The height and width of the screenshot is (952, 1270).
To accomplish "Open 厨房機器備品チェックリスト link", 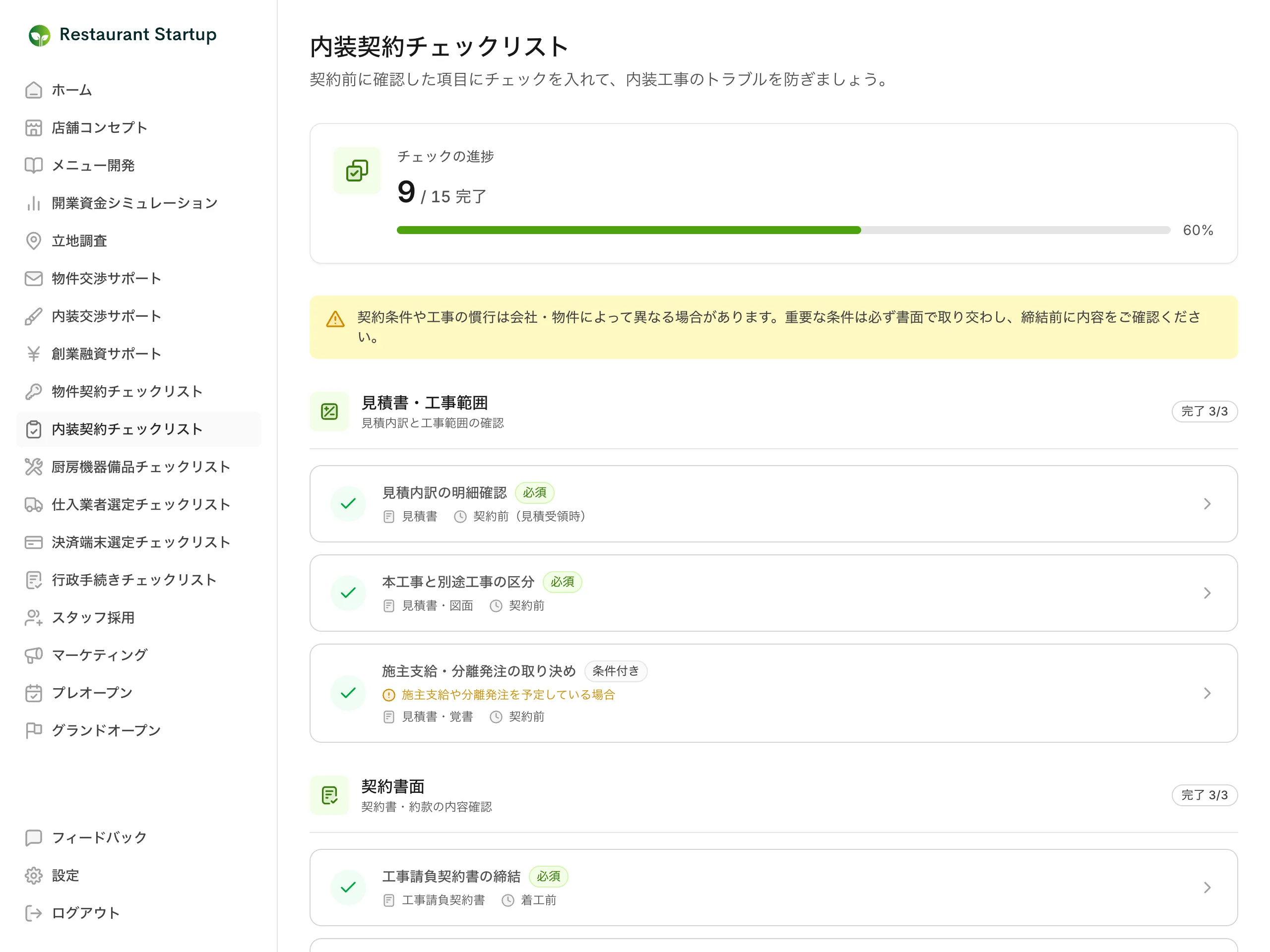I will 138,467.
